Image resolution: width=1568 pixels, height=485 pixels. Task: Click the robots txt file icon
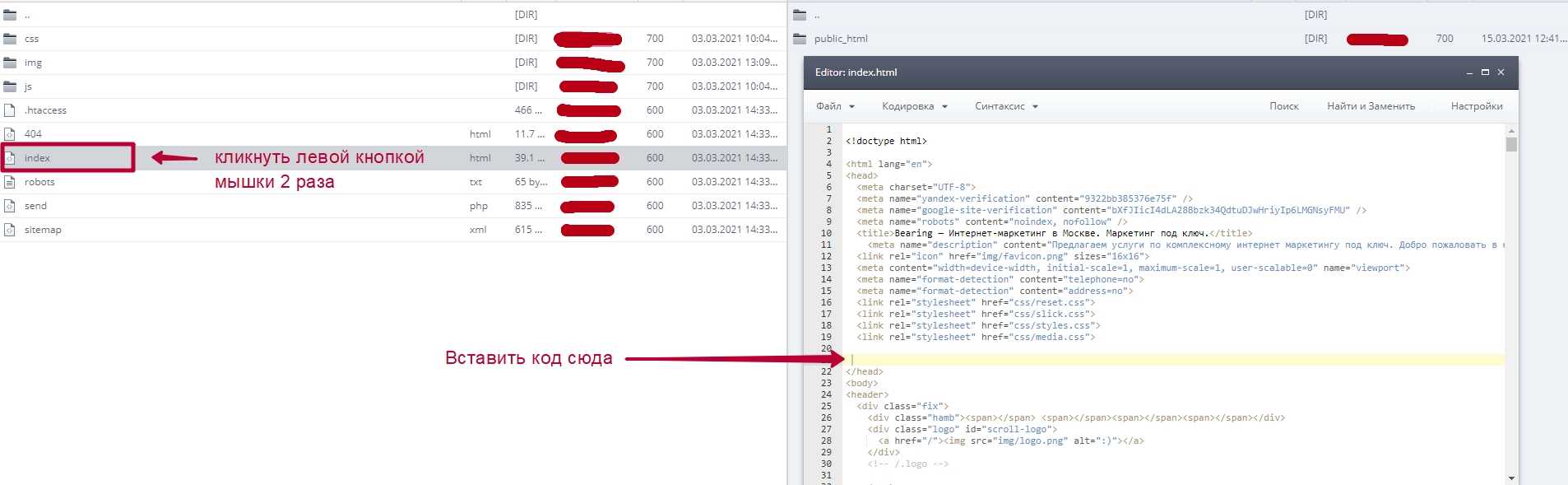(x=10, y=182)
